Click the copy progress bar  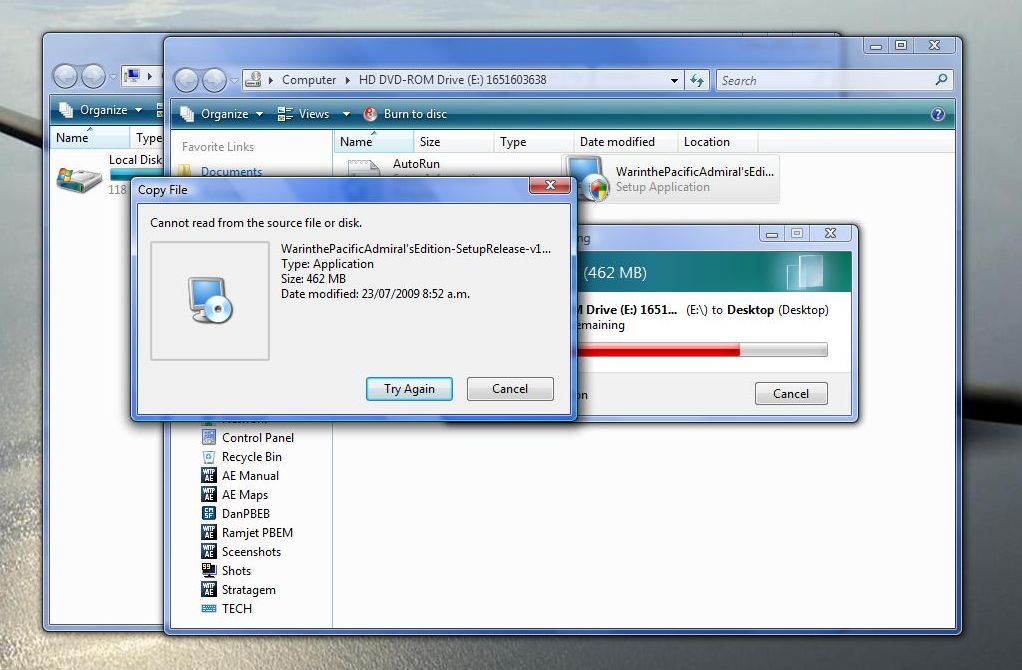701,349
